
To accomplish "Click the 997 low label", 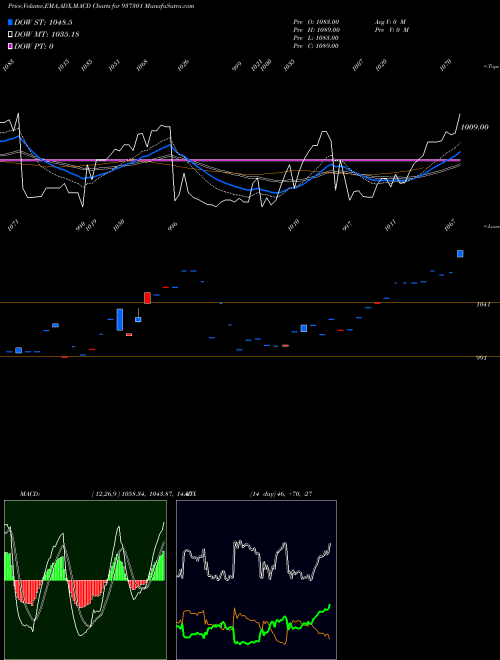I will (348, 226).
